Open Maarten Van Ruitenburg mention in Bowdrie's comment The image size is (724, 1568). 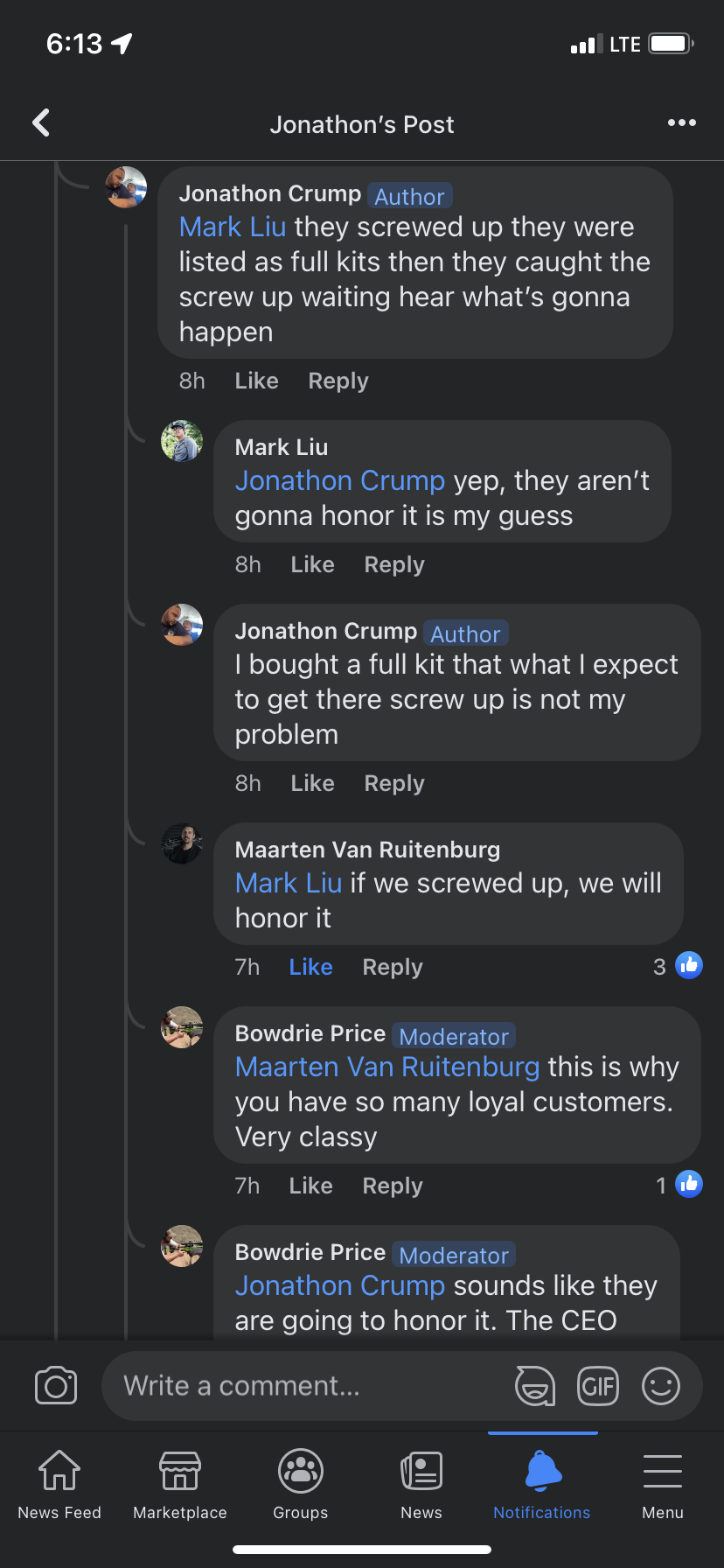pyautogui.click(x=387, y=1067)
